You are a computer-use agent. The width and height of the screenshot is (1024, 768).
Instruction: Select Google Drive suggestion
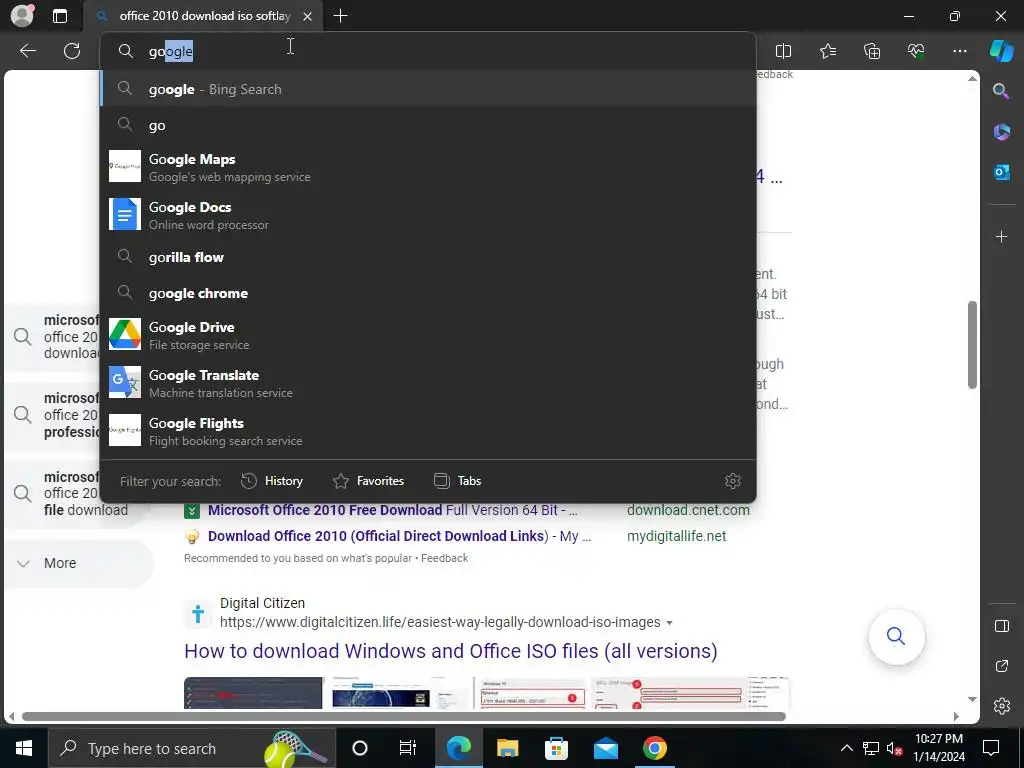pyautogui.click(x=428, y=335)
